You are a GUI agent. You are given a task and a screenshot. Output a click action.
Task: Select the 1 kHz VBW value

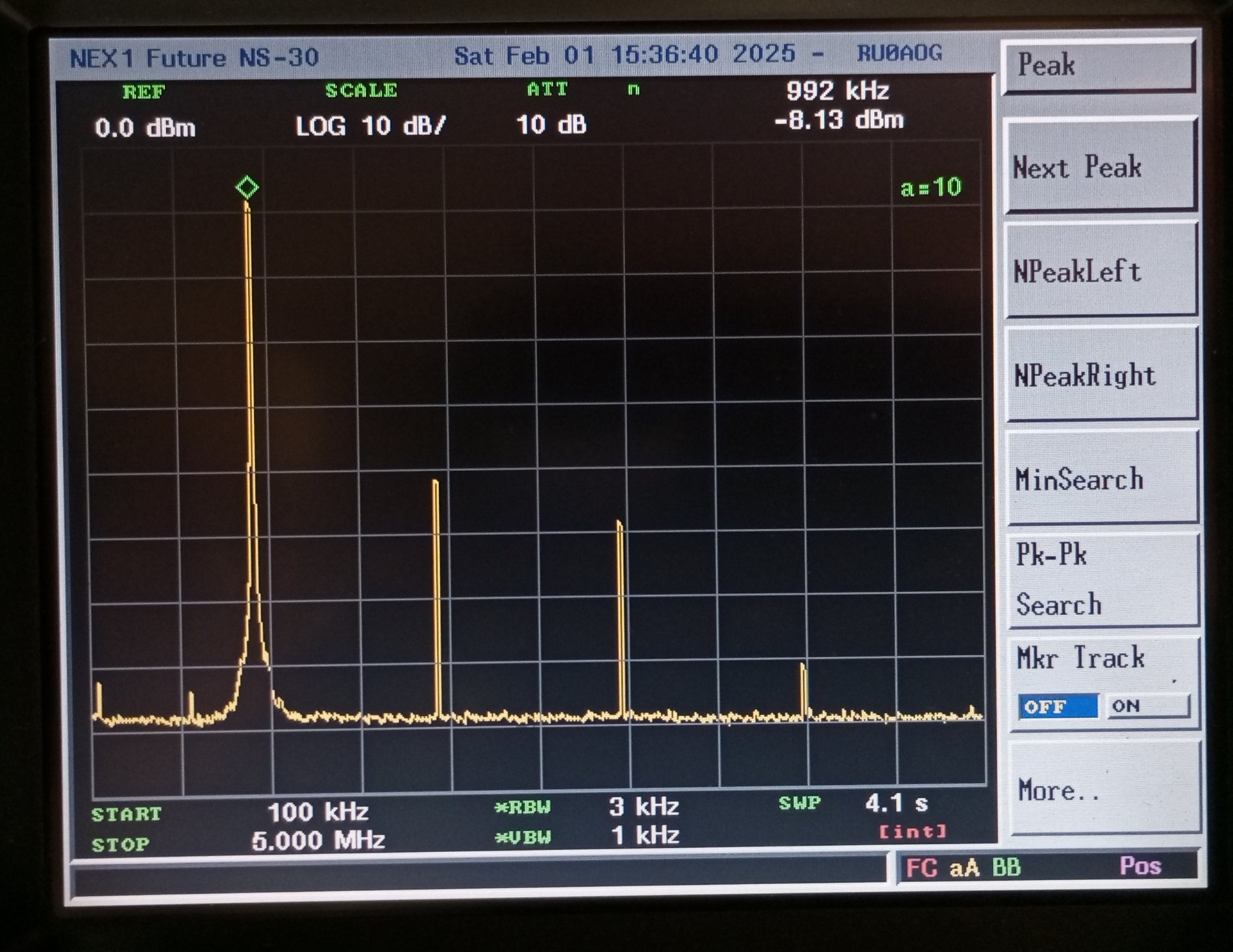click(x=645, y=836)
